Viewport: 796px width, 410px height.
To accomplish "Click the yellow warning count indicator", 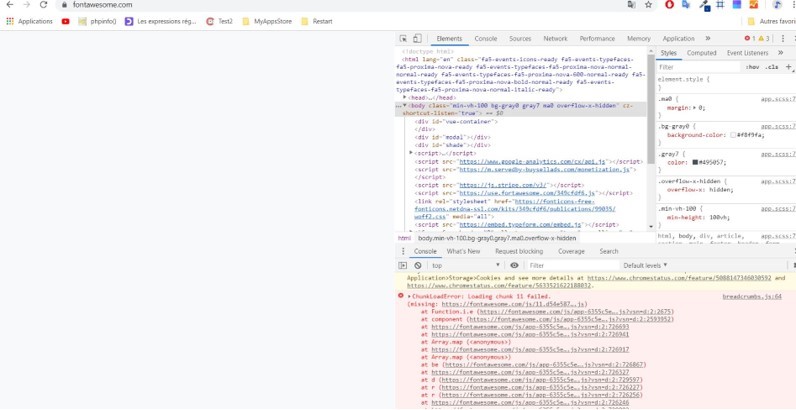I will click(x=764, y=39).
